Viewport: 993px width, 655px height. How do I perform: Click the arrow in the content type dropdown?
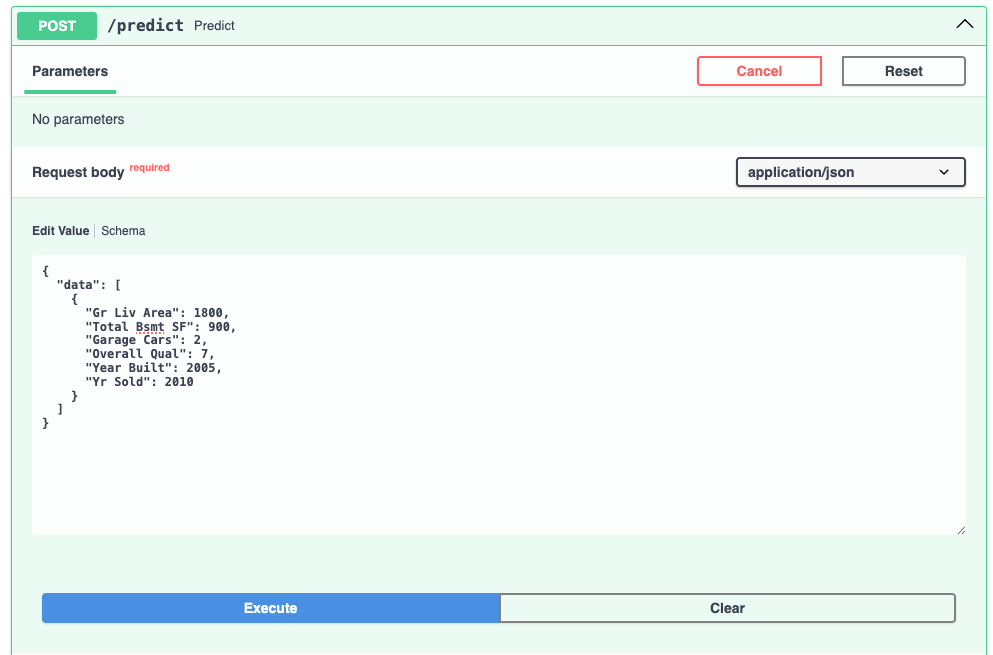tap(944, 172)
